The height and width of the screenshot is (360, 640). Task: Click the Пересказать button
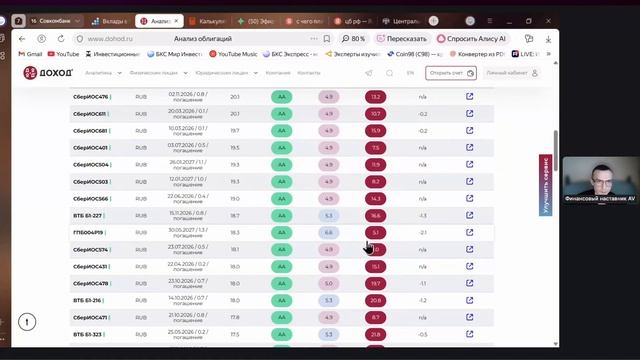point(402,39)
